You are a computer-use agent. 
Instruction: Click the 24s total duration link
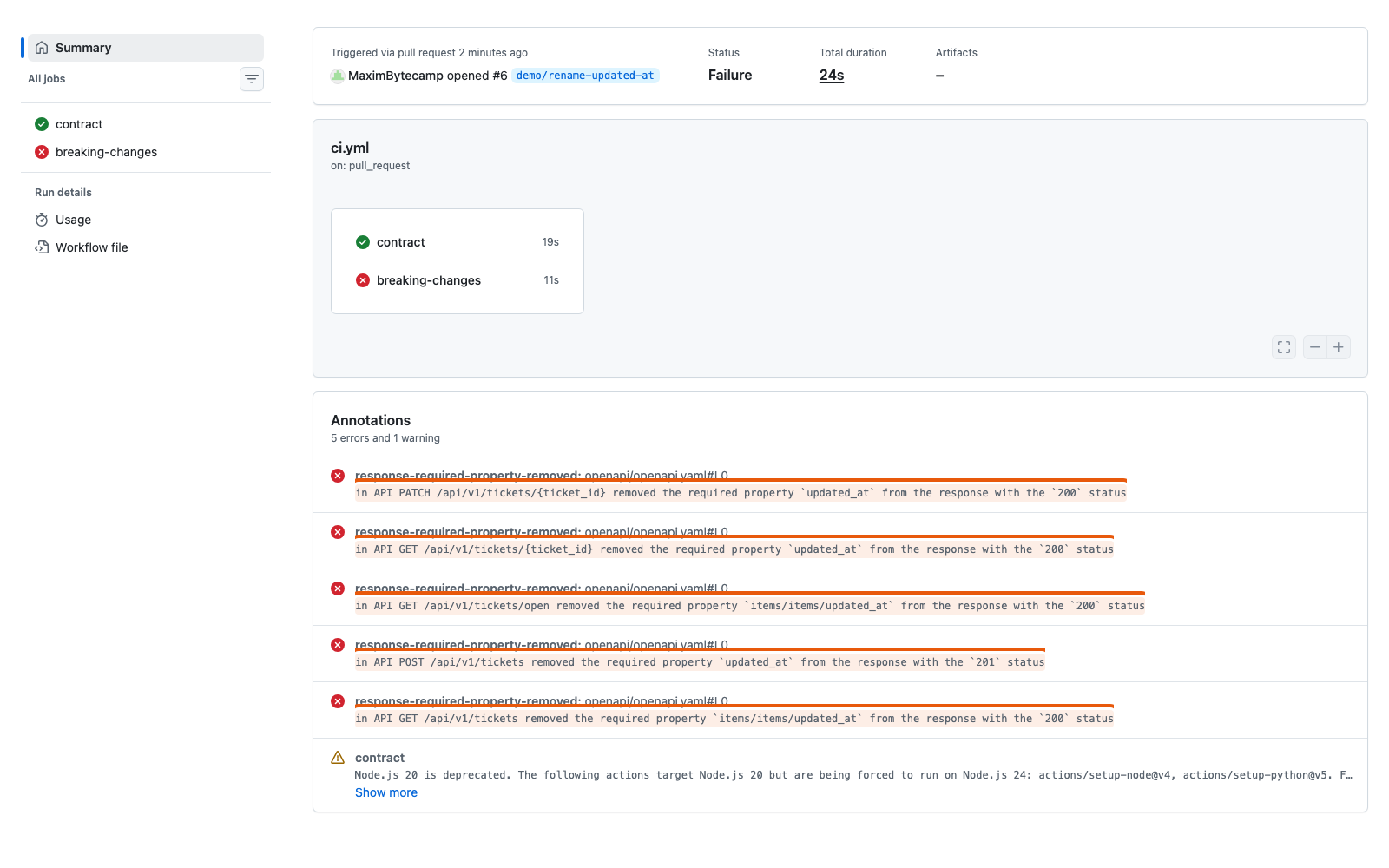(832, 75)
